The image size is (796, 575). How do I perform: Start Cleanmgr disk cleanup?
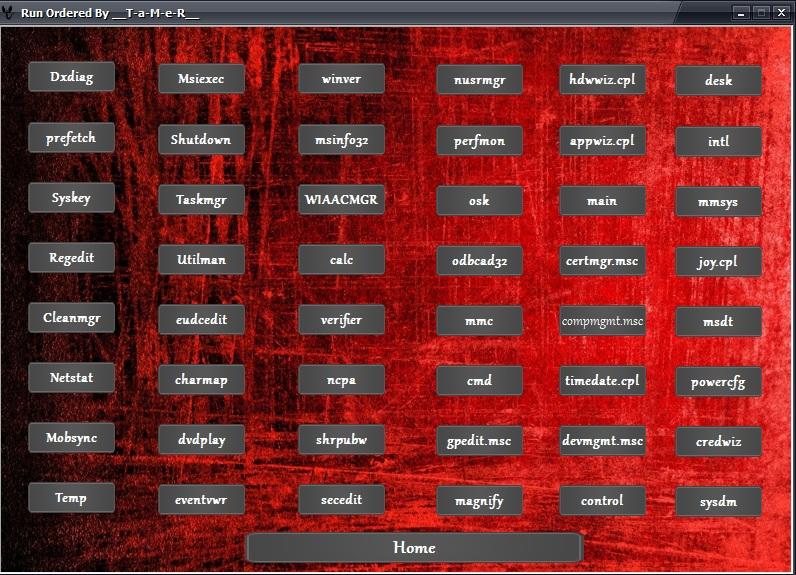click(x=72, y=318)
